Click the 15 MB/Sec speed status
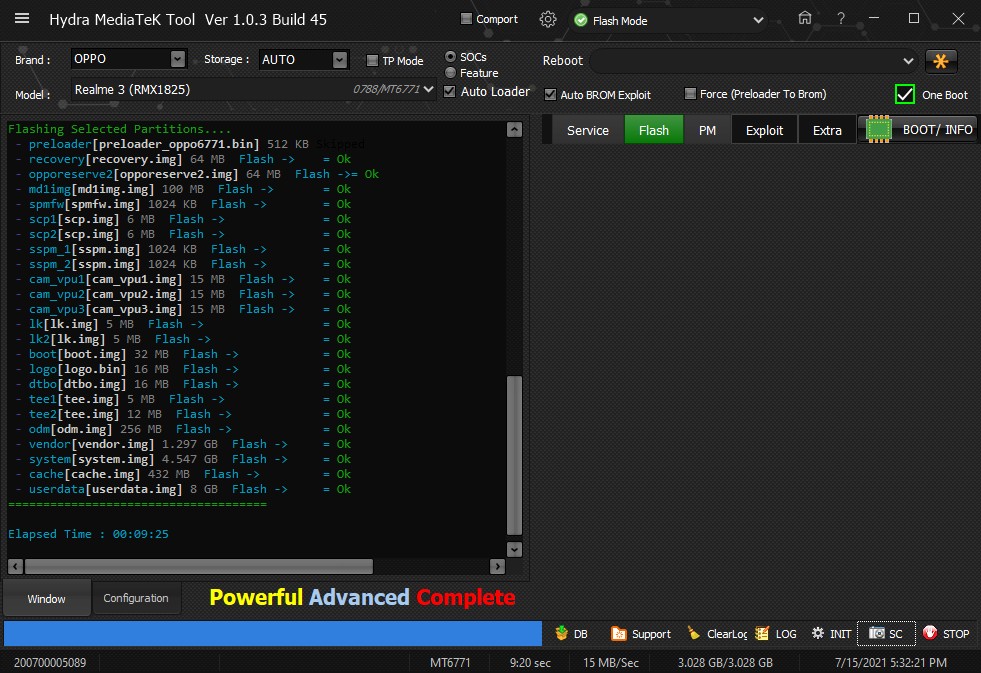Viewport: 981px width, 673px height. coord(611,662)
